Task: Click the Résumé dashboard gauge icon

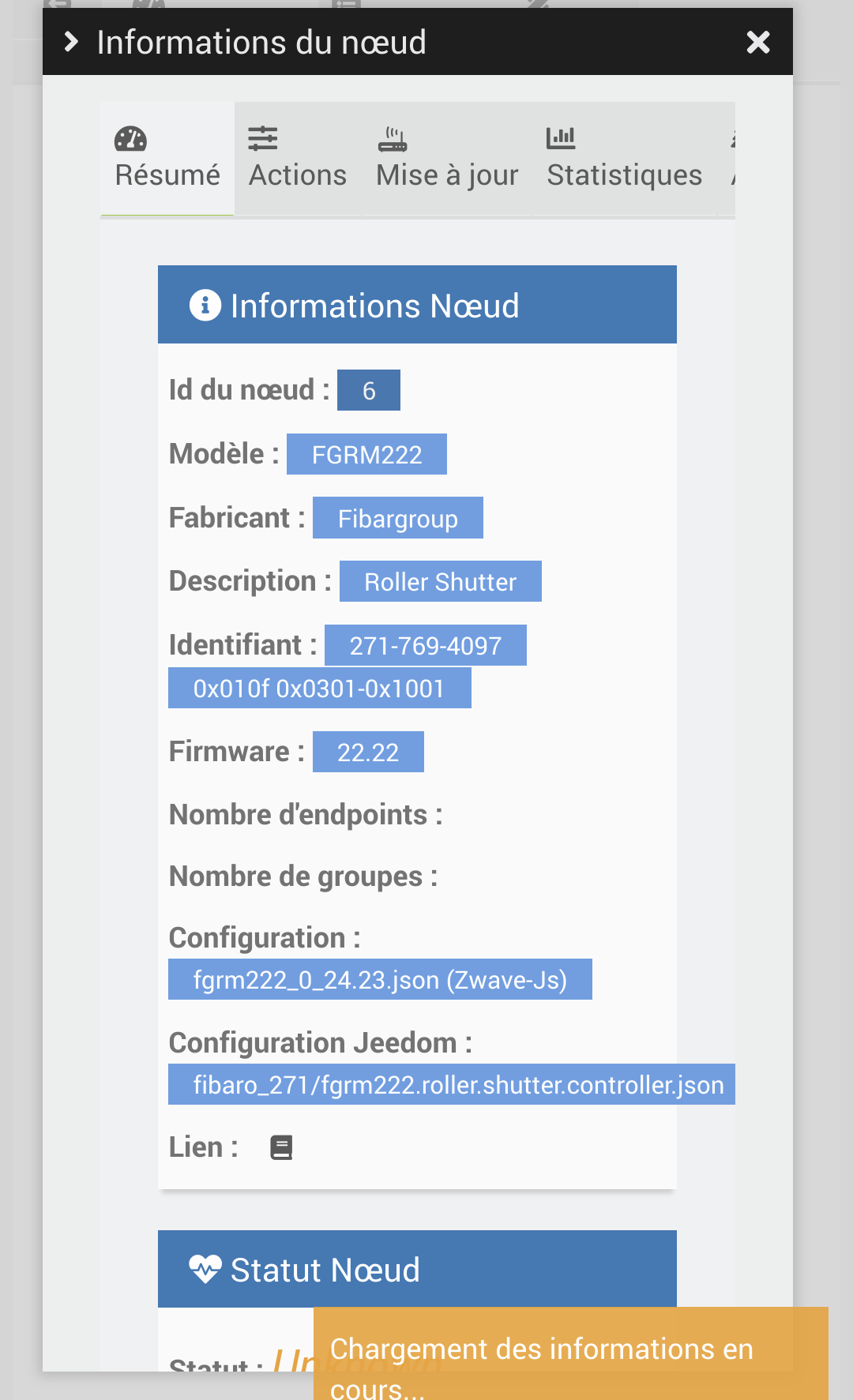Action: [x=130, y=139]
